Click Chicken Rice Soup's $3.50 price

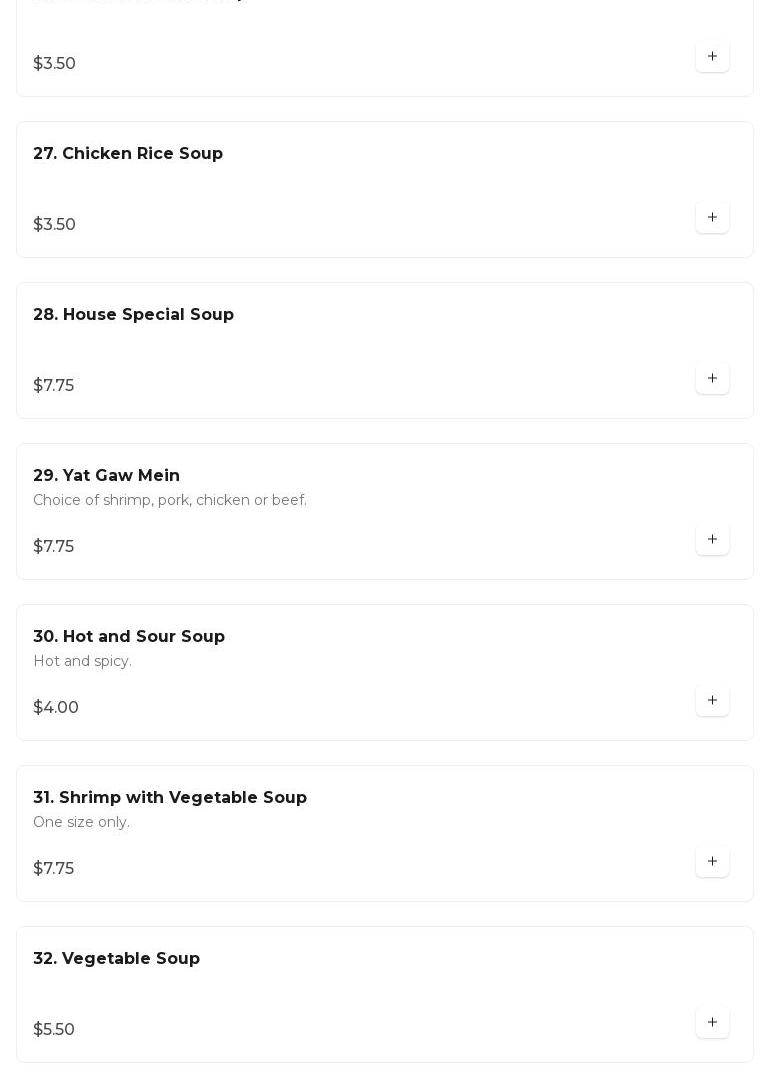coord(55,225)
